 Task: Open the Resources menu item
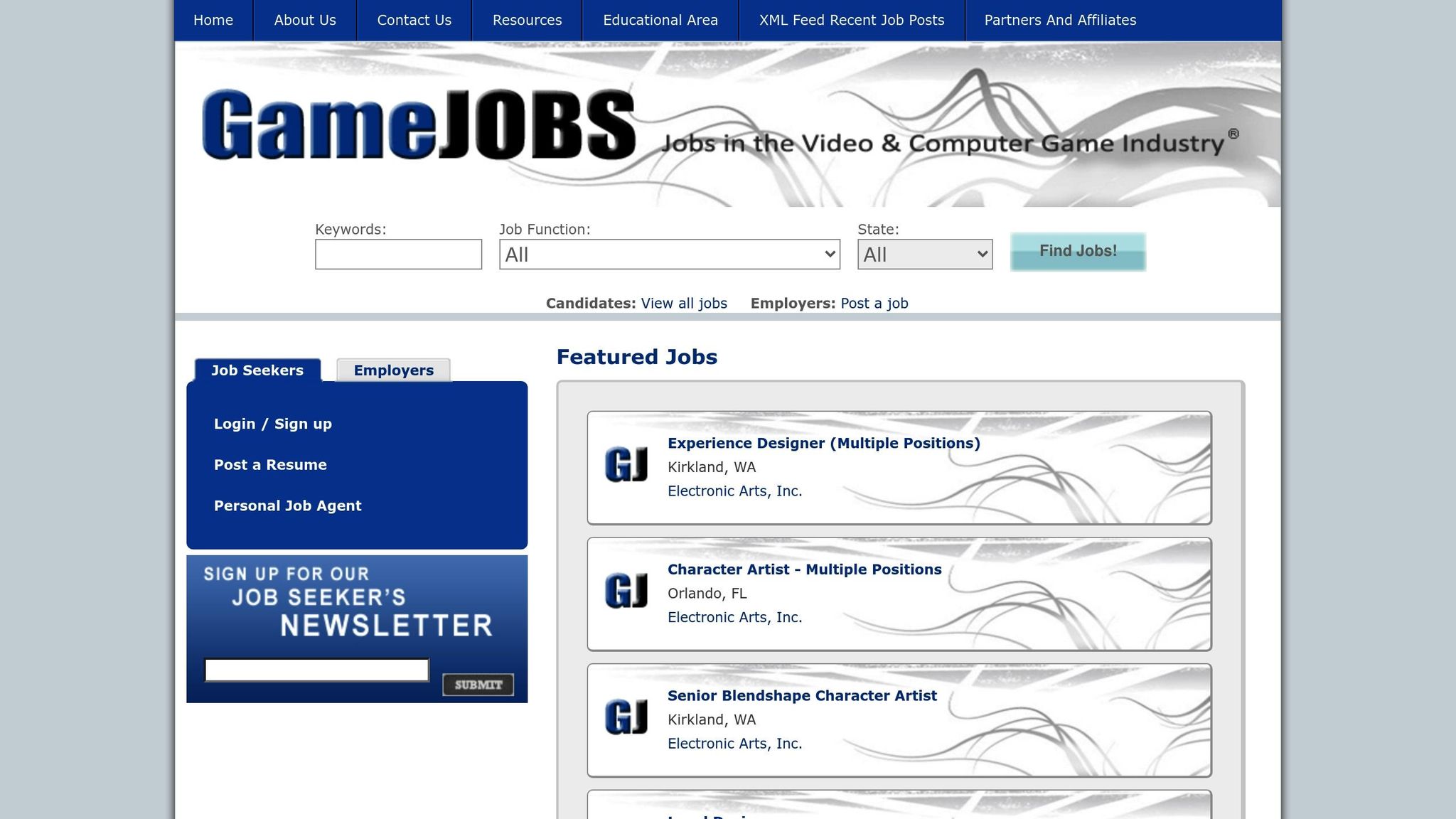(528, 20)
